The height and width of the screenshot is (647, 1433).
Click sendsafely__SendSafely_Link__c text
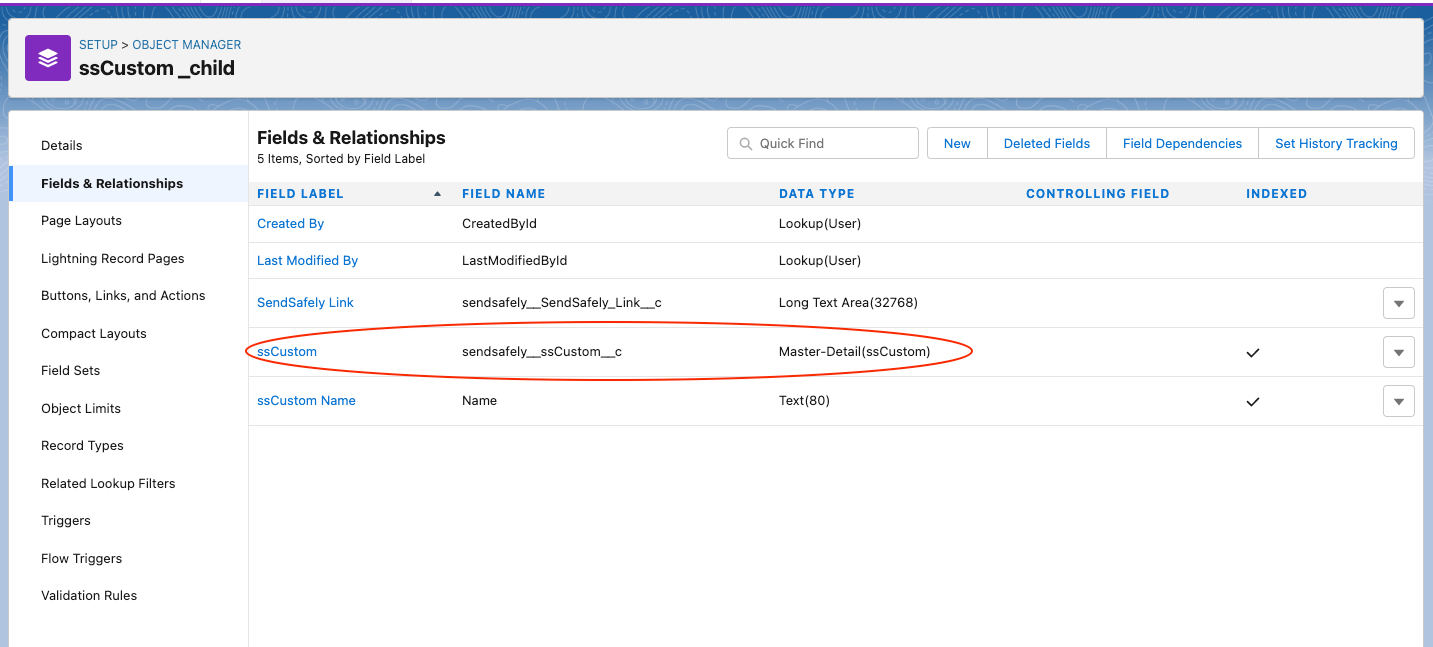[x=562, y=303]
